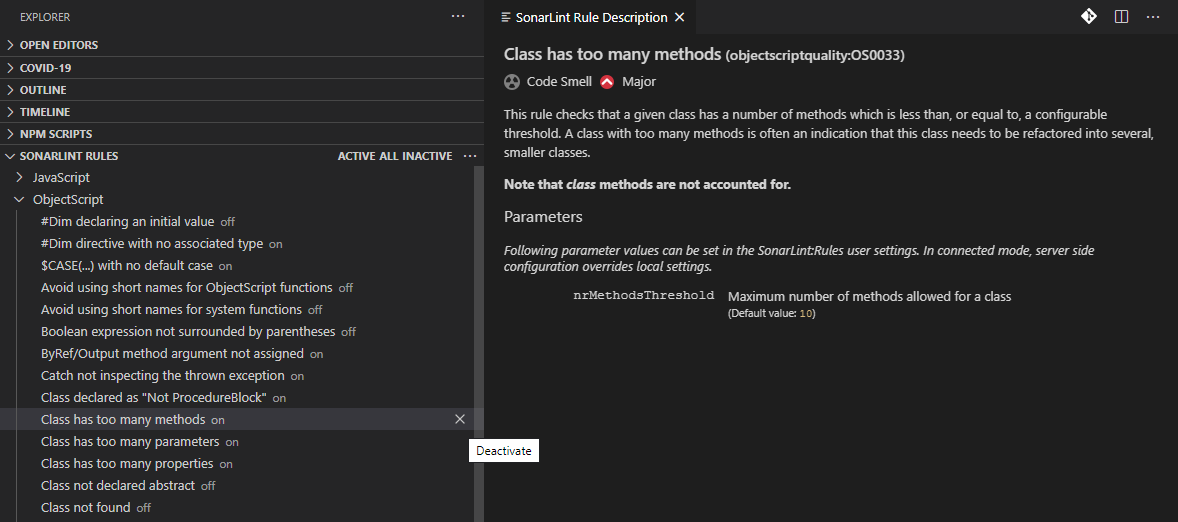This screenshot has width=1178, height=522.
Task: Expand the Outline section
Action: [x=242, y=90]
